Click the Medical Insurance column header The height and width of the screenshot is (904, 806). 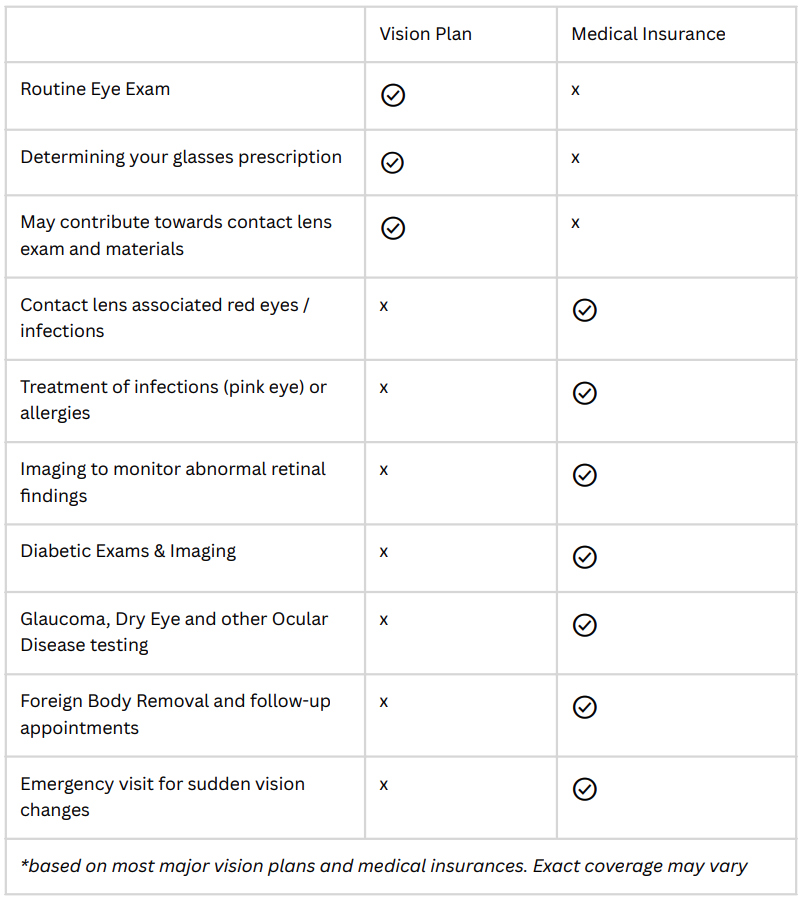pos(648,34)
